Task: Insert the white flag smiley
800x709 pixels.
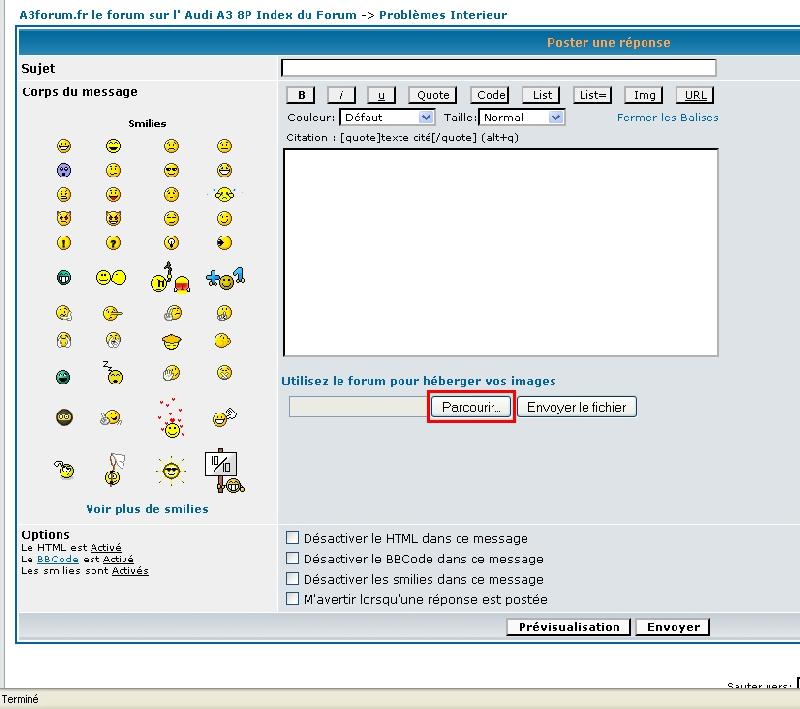Action: [x=115, y=469]
